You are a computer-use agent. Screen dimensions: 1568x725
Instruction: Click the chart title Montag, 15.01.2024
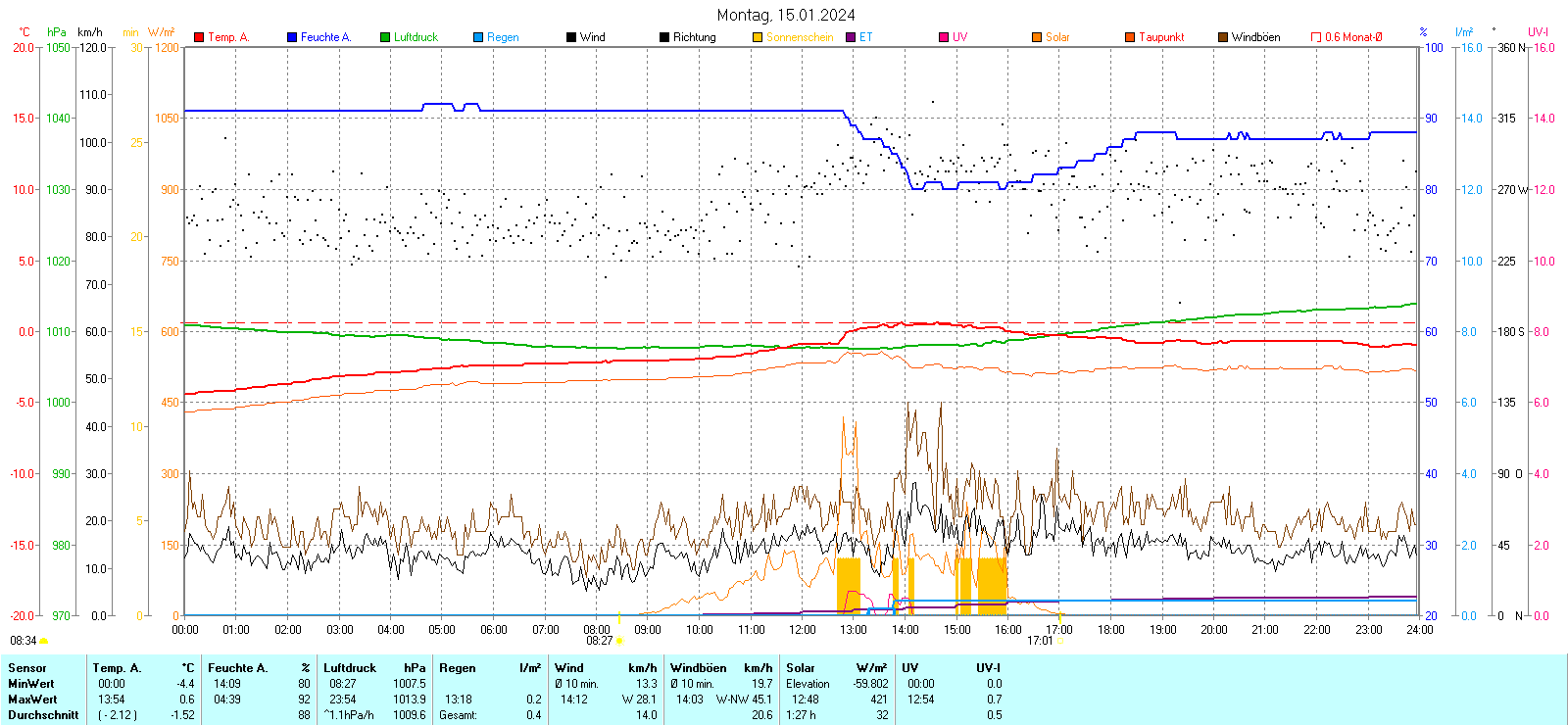[785, 15]
